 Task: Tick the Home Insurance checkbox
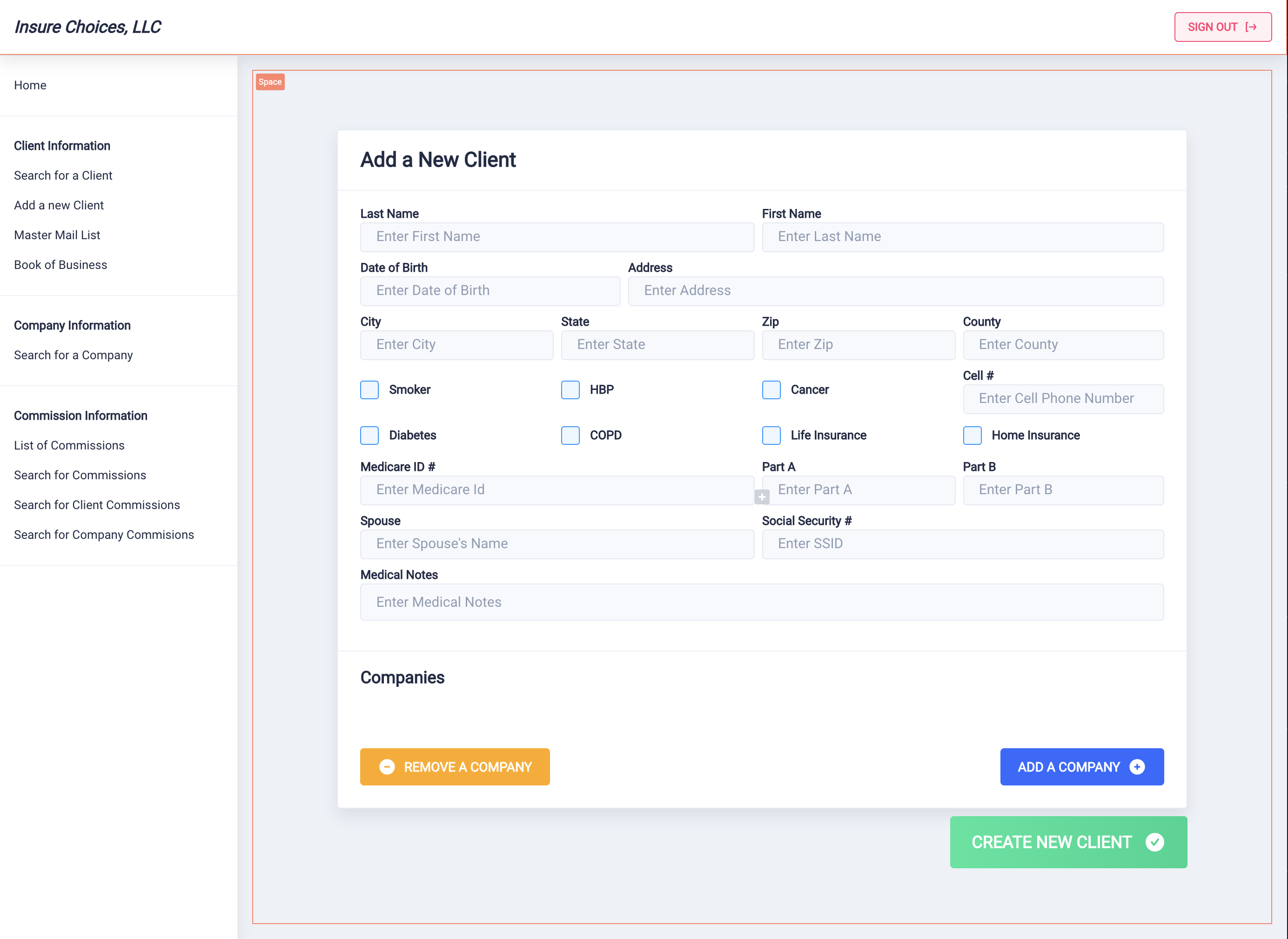point(972,436)
